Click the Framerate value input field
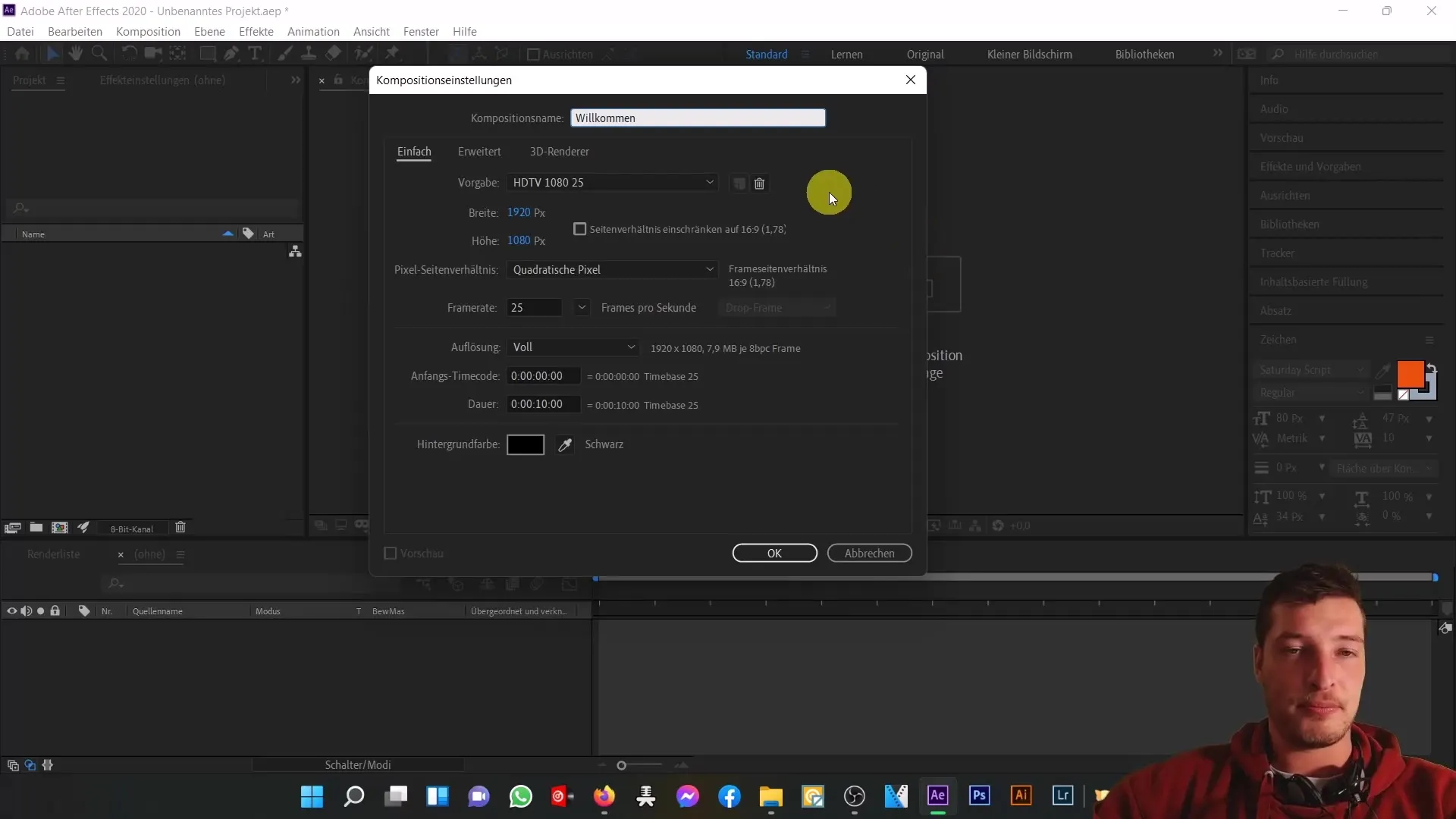The image size is (1456, 819). [536, 307]
